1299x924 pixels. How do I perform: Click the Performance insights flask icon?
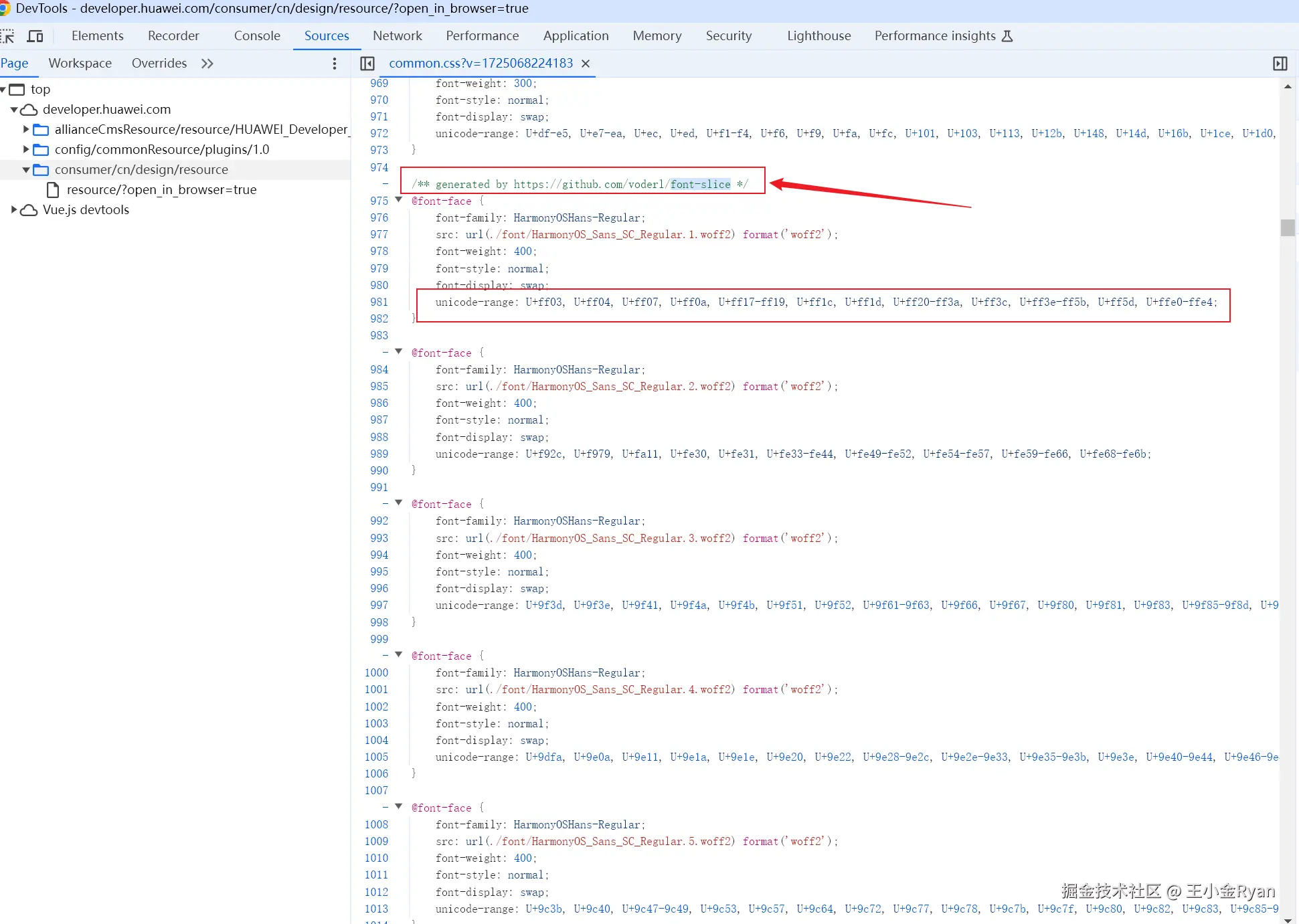[1007, 36]
